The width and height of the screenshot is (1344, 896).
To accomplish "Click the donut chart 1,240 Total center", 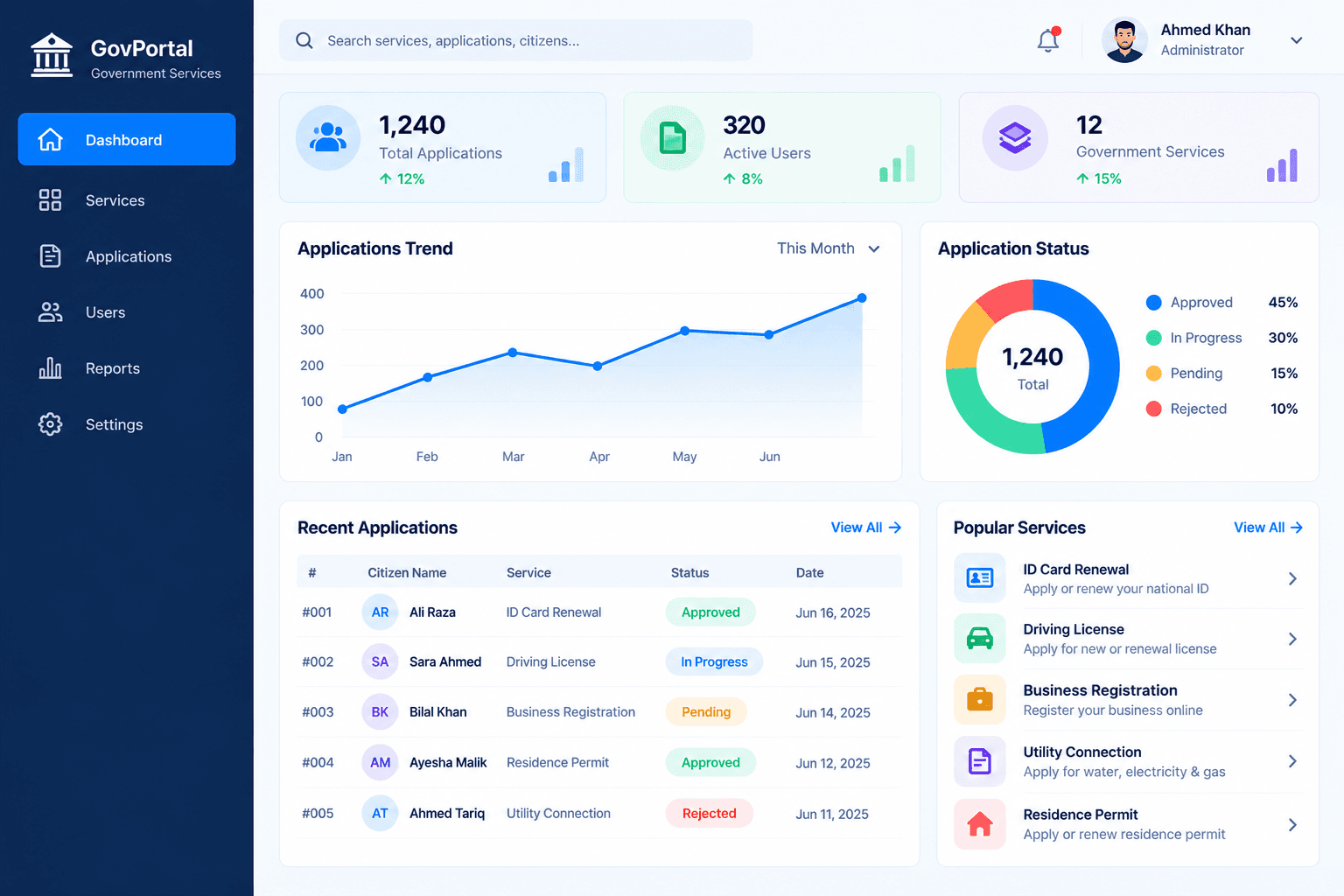I will coord(1032,368).
